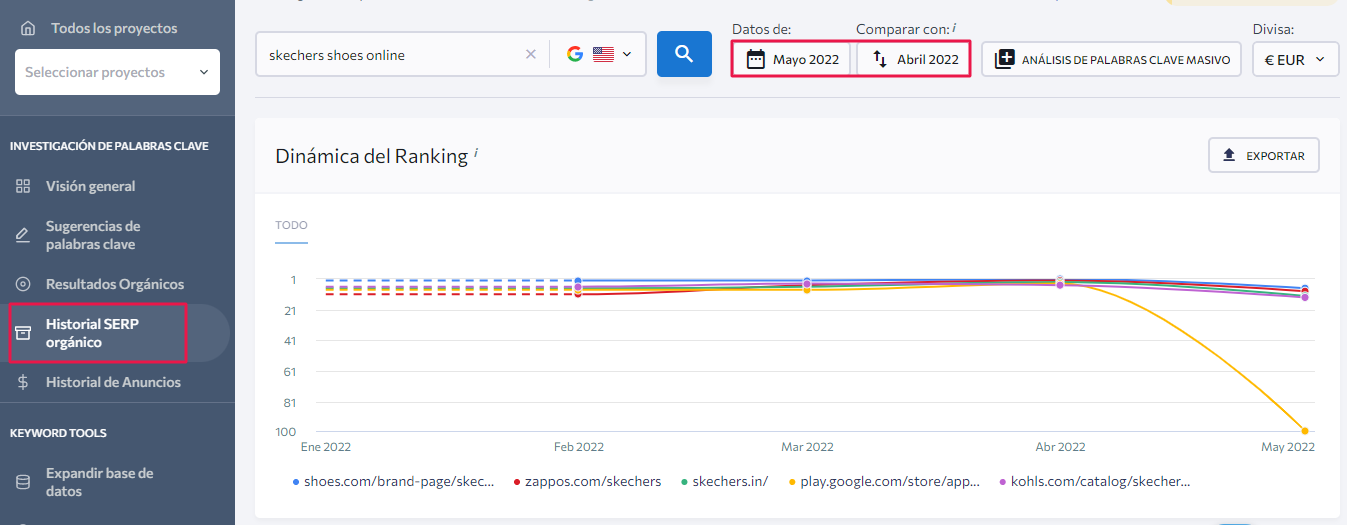Image resolution: width=1347 pixels, height=525 pixels.
Task: Toggle skechers.in/ series in legend
Action: [x=724, y=481]
